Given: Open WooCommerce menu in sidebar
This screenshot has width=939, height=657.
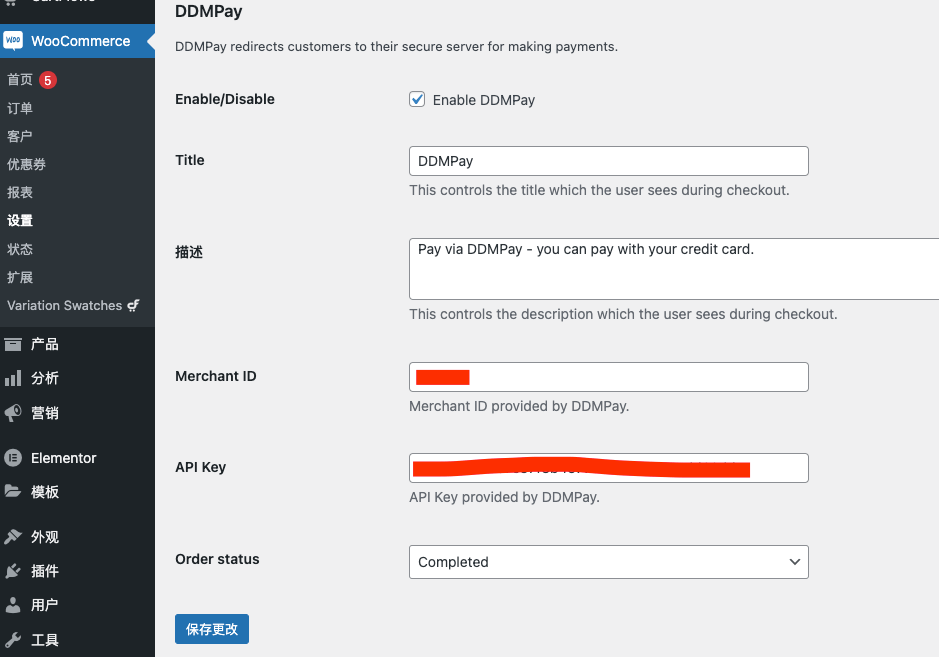Looking at the screenshot, I should pyautogui.click(x=77, y=41).
